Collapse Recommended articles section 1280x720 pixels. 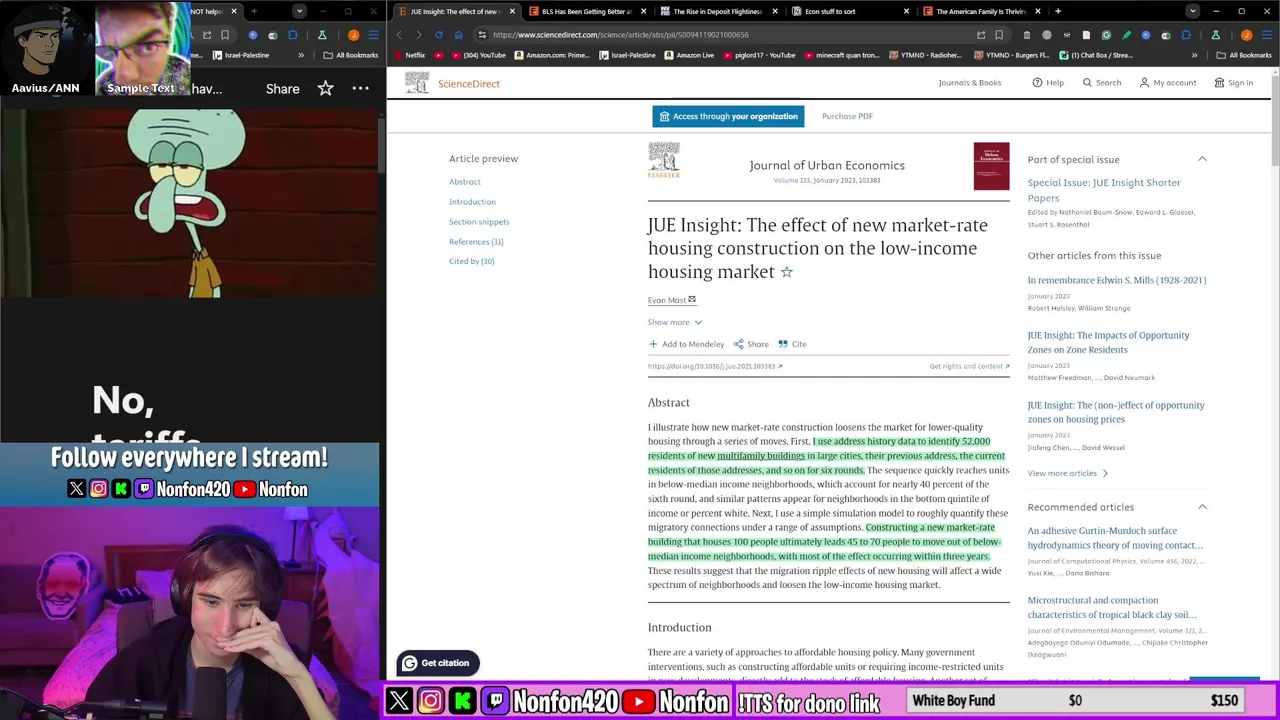click(x=1202, y=507)
